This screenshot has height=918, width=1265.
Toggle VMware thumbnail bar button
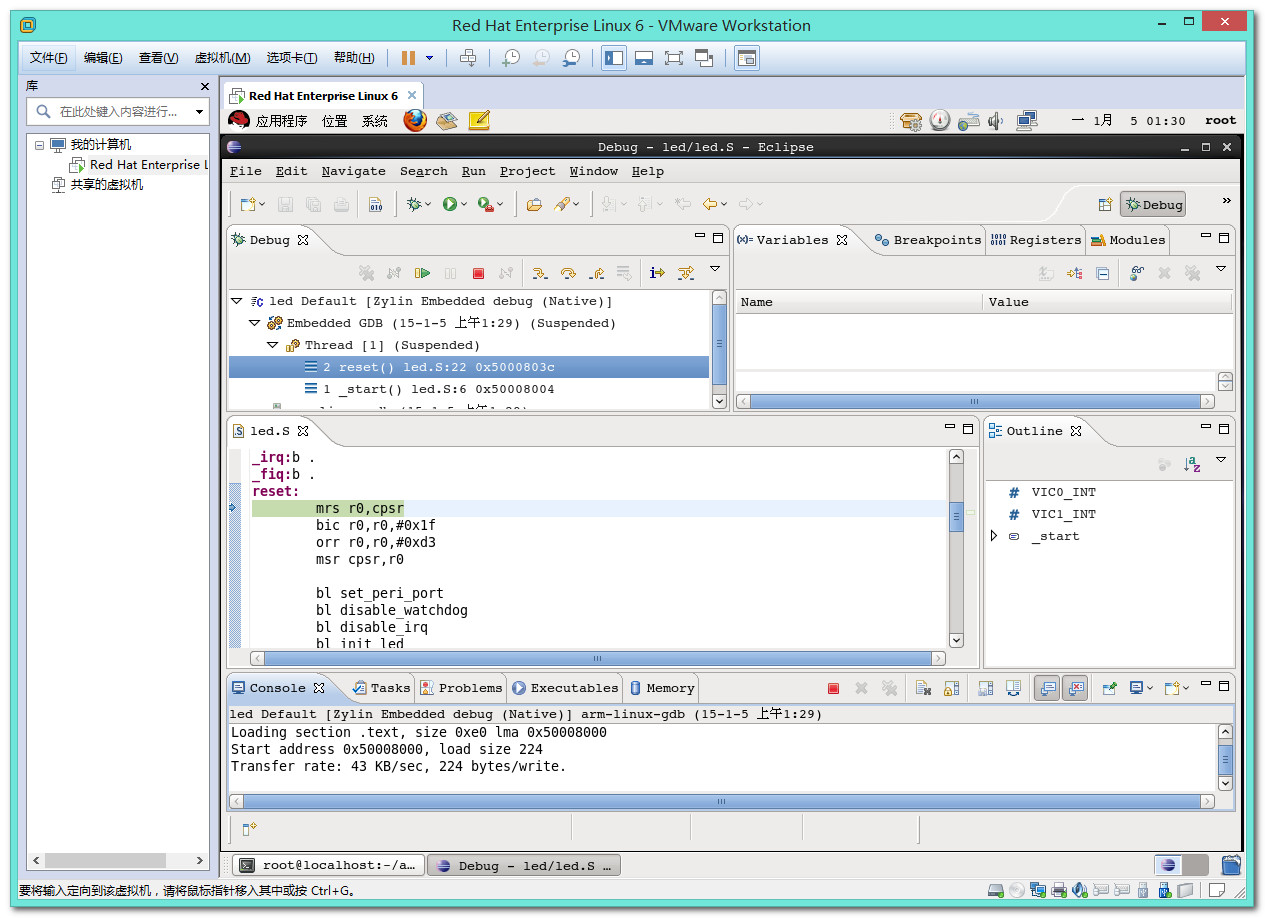[x=644, y=58]
